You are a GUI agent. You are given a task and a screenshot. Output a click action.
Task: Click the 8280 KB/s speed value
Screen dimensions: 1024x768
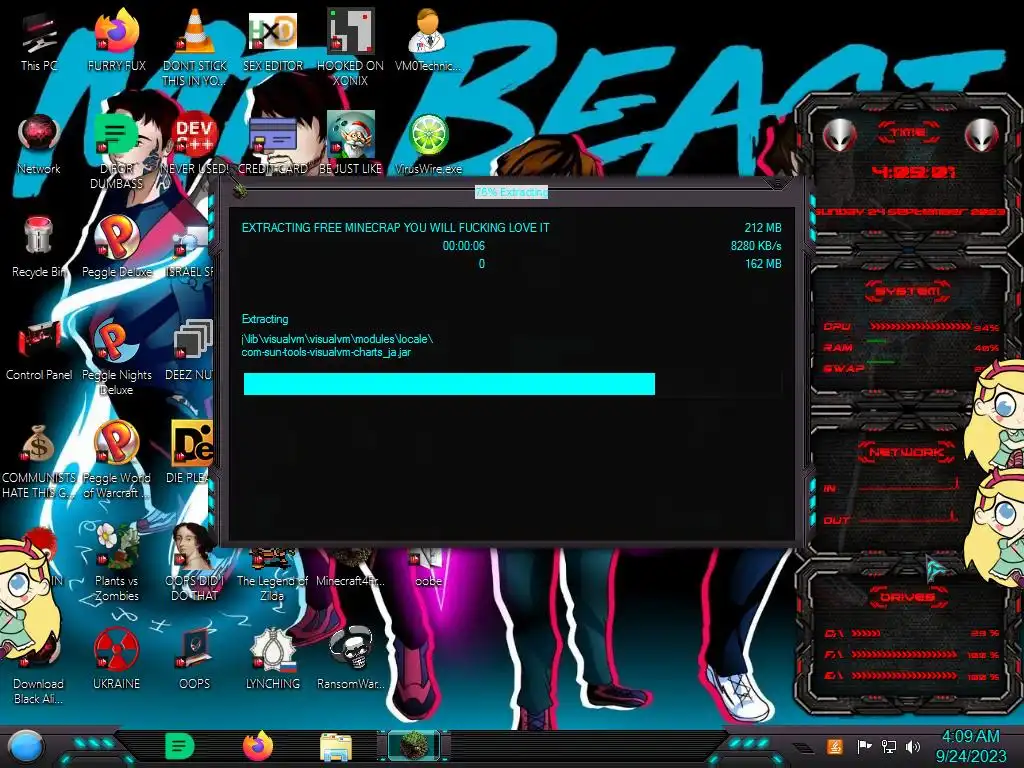(756, 246)
